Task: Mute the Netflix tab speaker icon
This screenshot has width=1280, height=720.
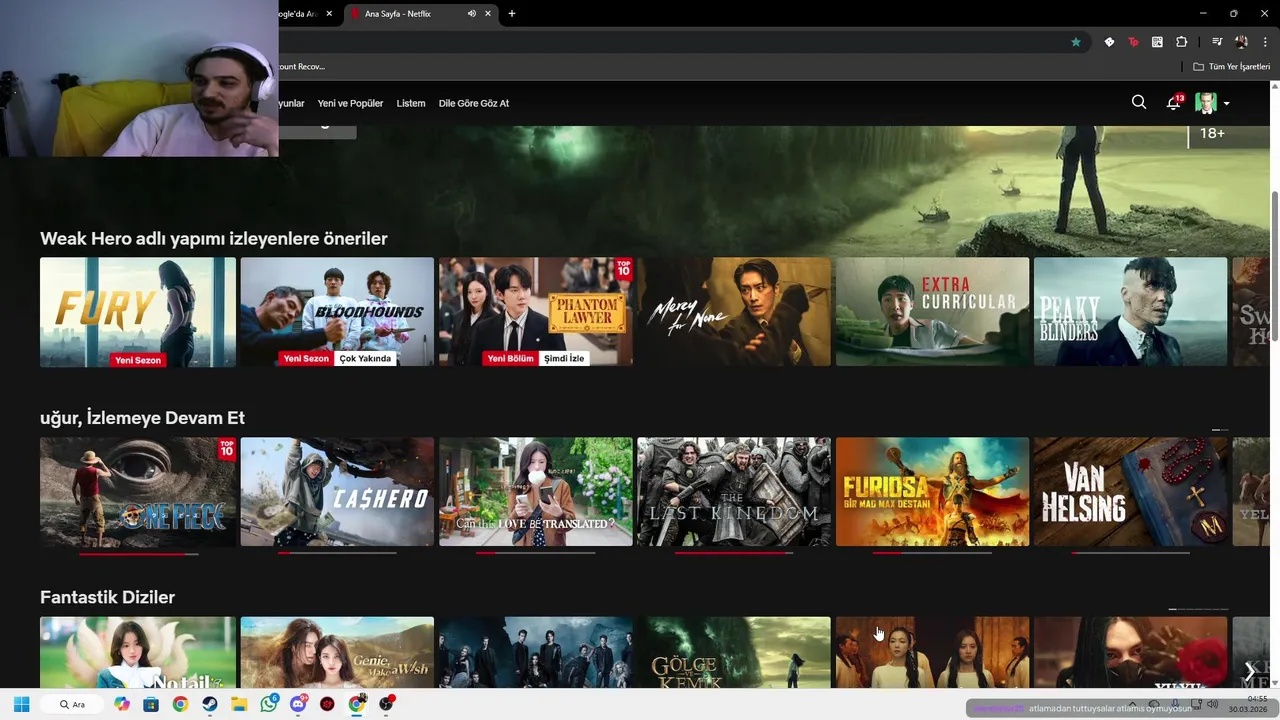Action: 471,14
